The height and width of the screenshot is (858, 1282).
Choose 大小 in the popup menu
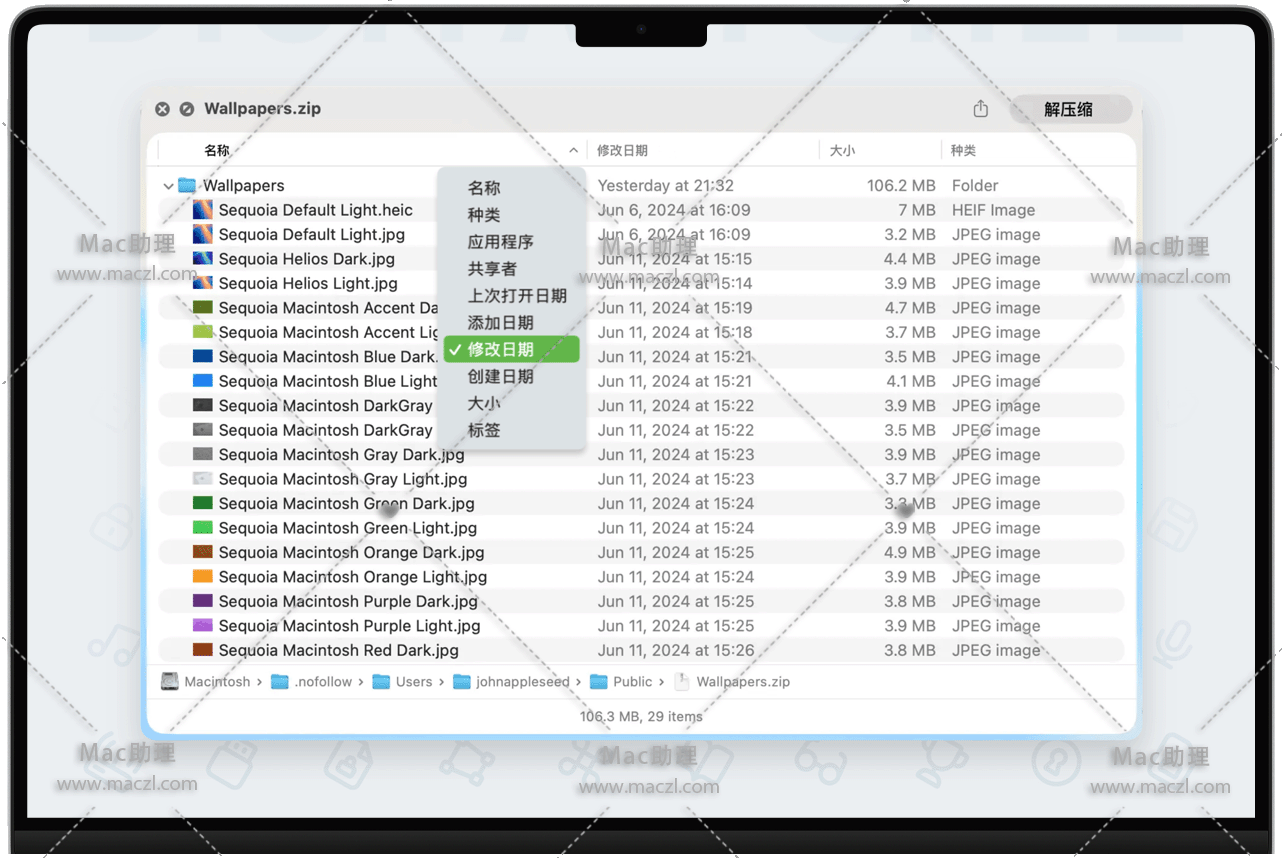pos(484,404)
